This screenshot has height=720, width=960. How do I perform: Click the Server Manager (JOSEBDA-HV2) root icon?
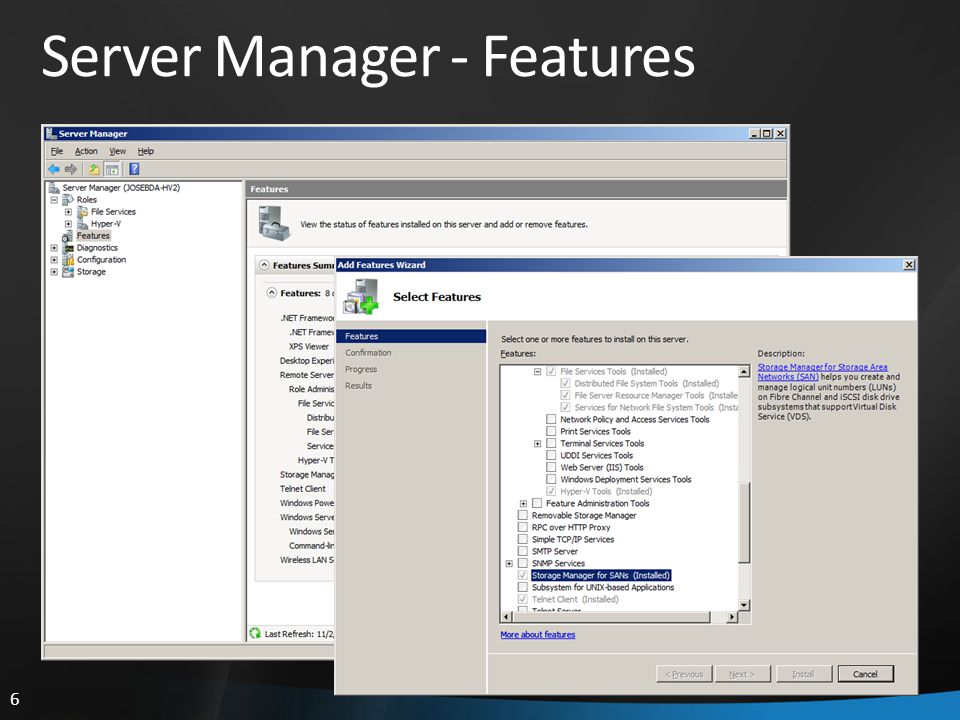point(54,188)
